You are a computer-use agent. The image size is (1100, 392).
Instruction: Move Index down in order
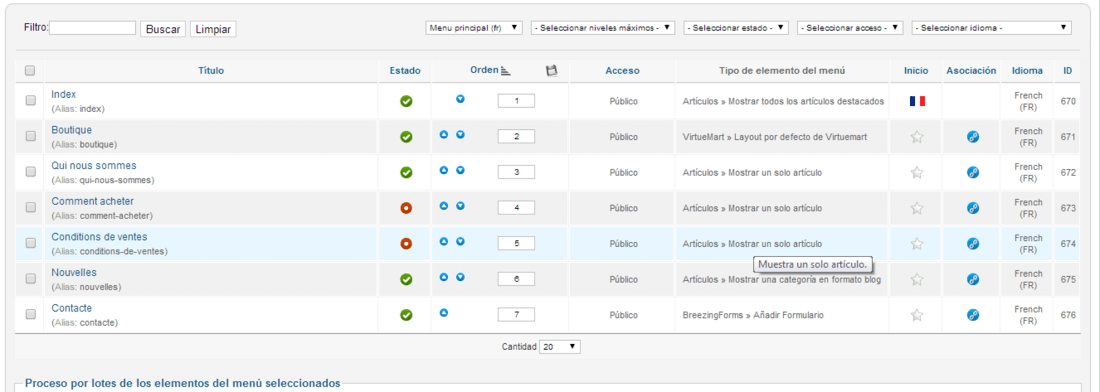(460, 99)
